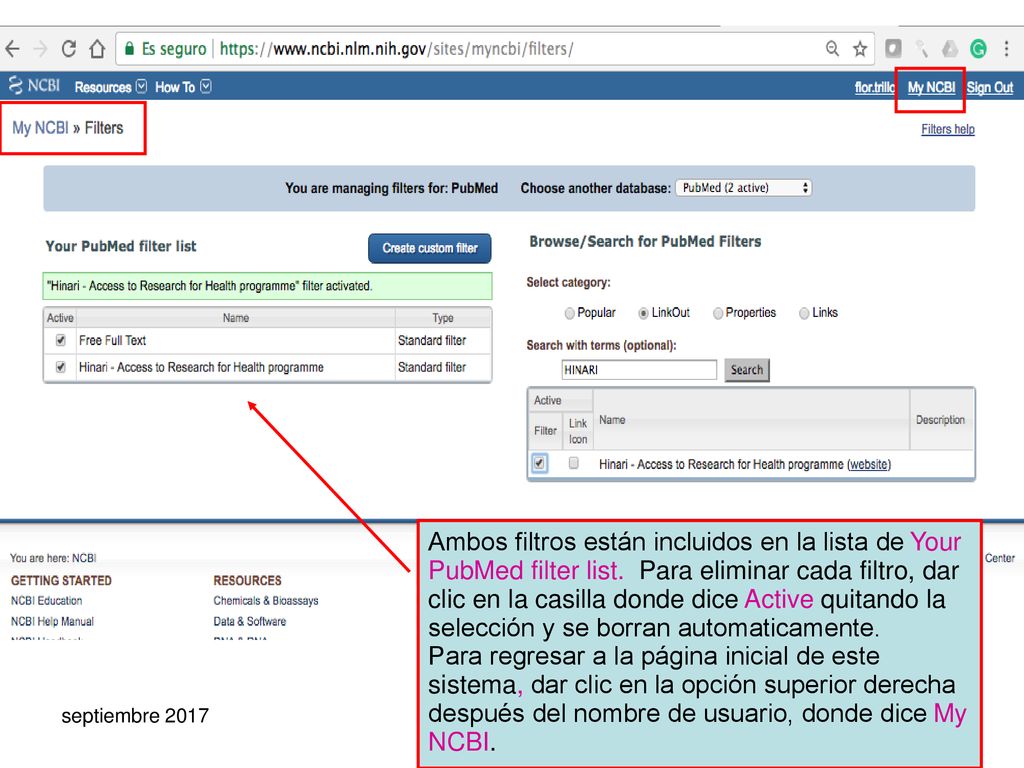Click the filter activated green notification message
The height and width of the screenshot is (768, 1024).
tap(267, 286)
